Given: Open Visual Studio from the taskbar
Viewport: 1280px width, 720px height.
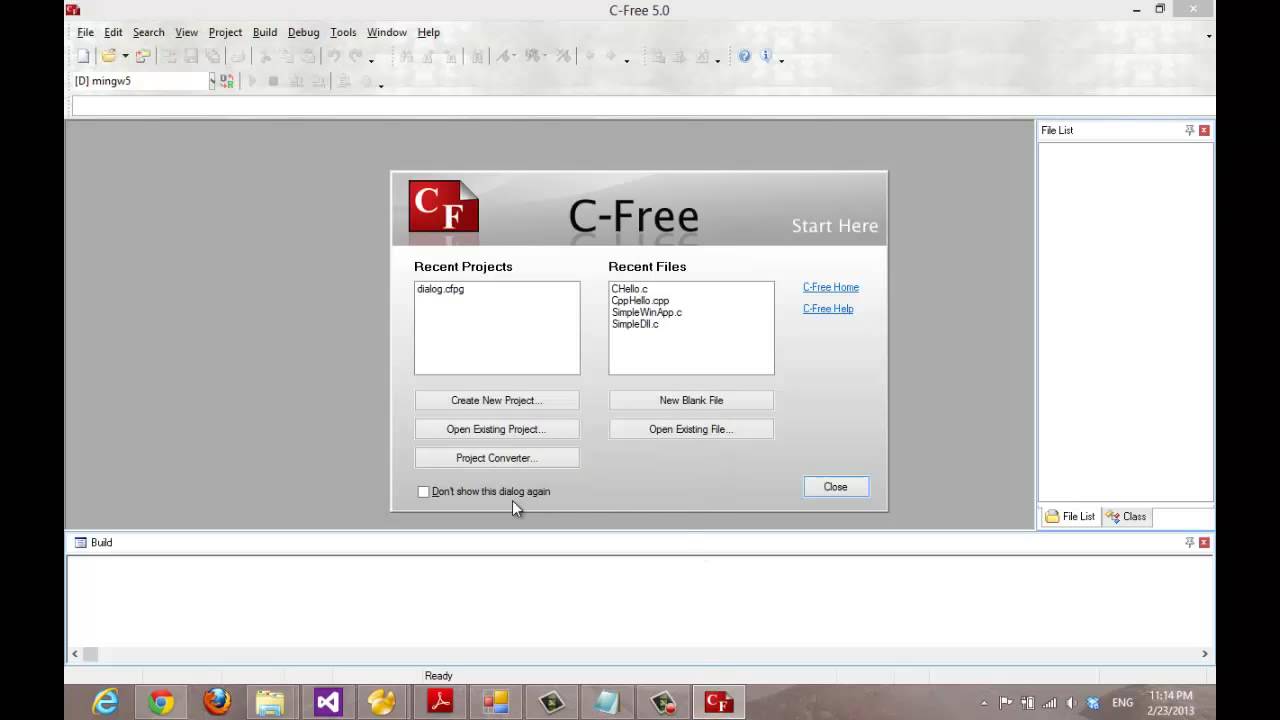Looking at the screenshot, I should click(327, 702).
